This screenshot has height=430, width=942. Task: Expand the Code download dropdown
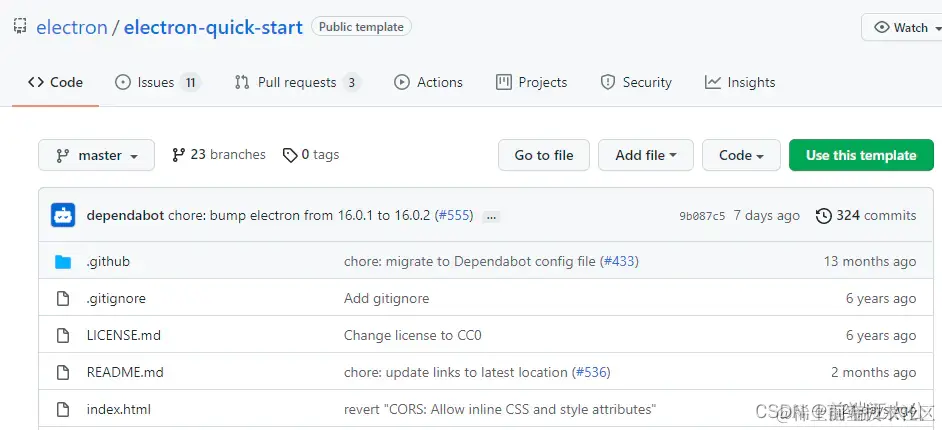741,155
